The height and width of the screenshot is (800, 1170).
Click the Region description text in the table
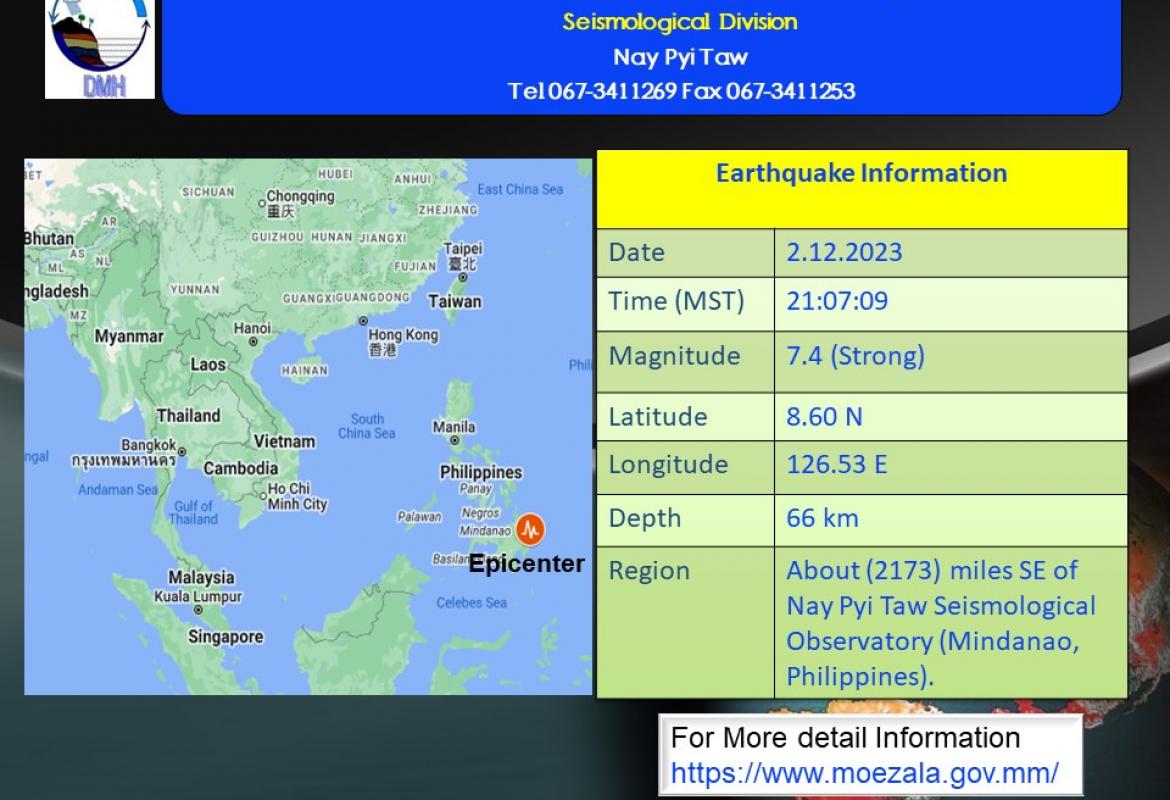coord(940,623)
